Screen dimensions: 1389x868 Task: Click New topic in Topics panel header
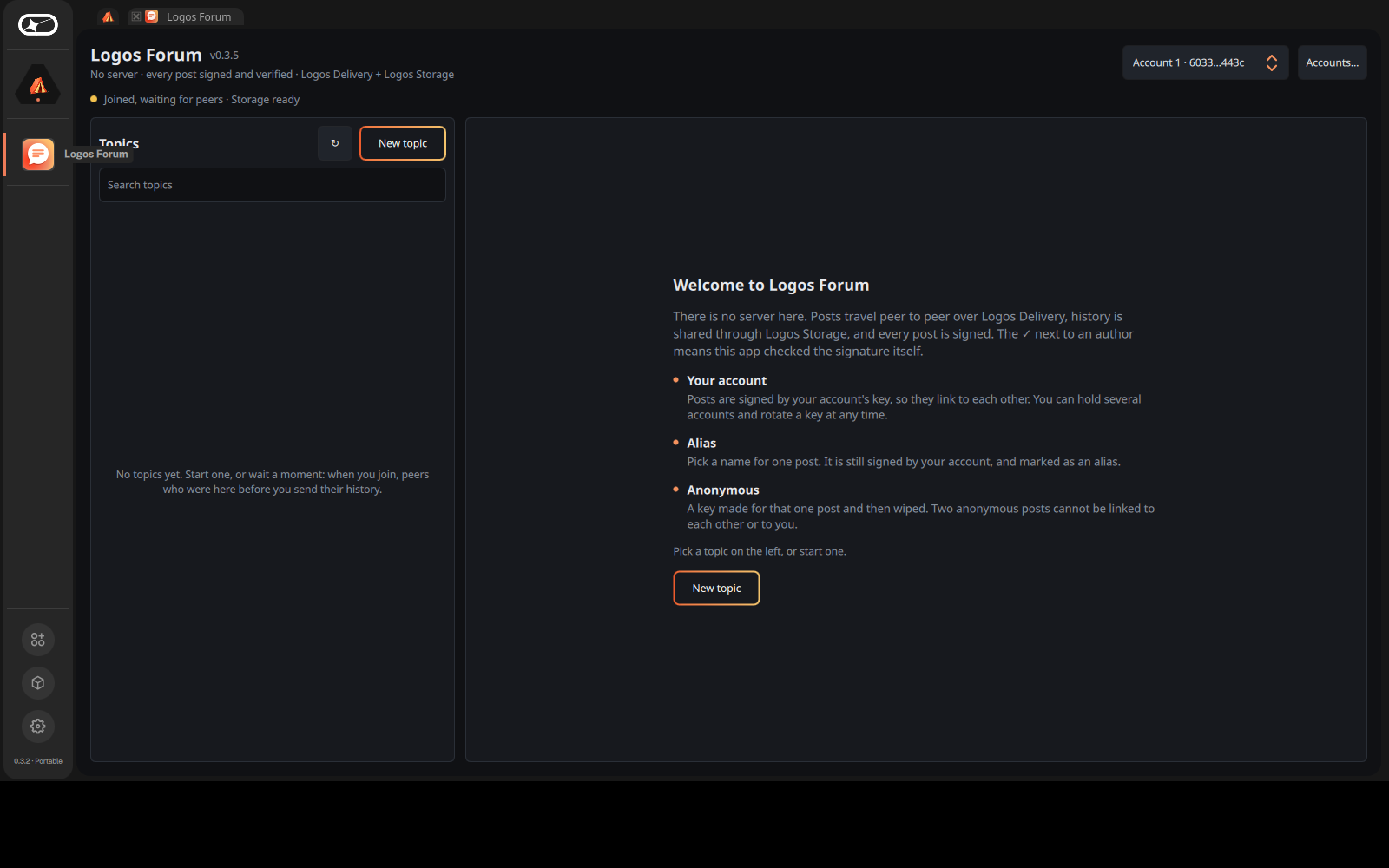(x=403, y=143)
